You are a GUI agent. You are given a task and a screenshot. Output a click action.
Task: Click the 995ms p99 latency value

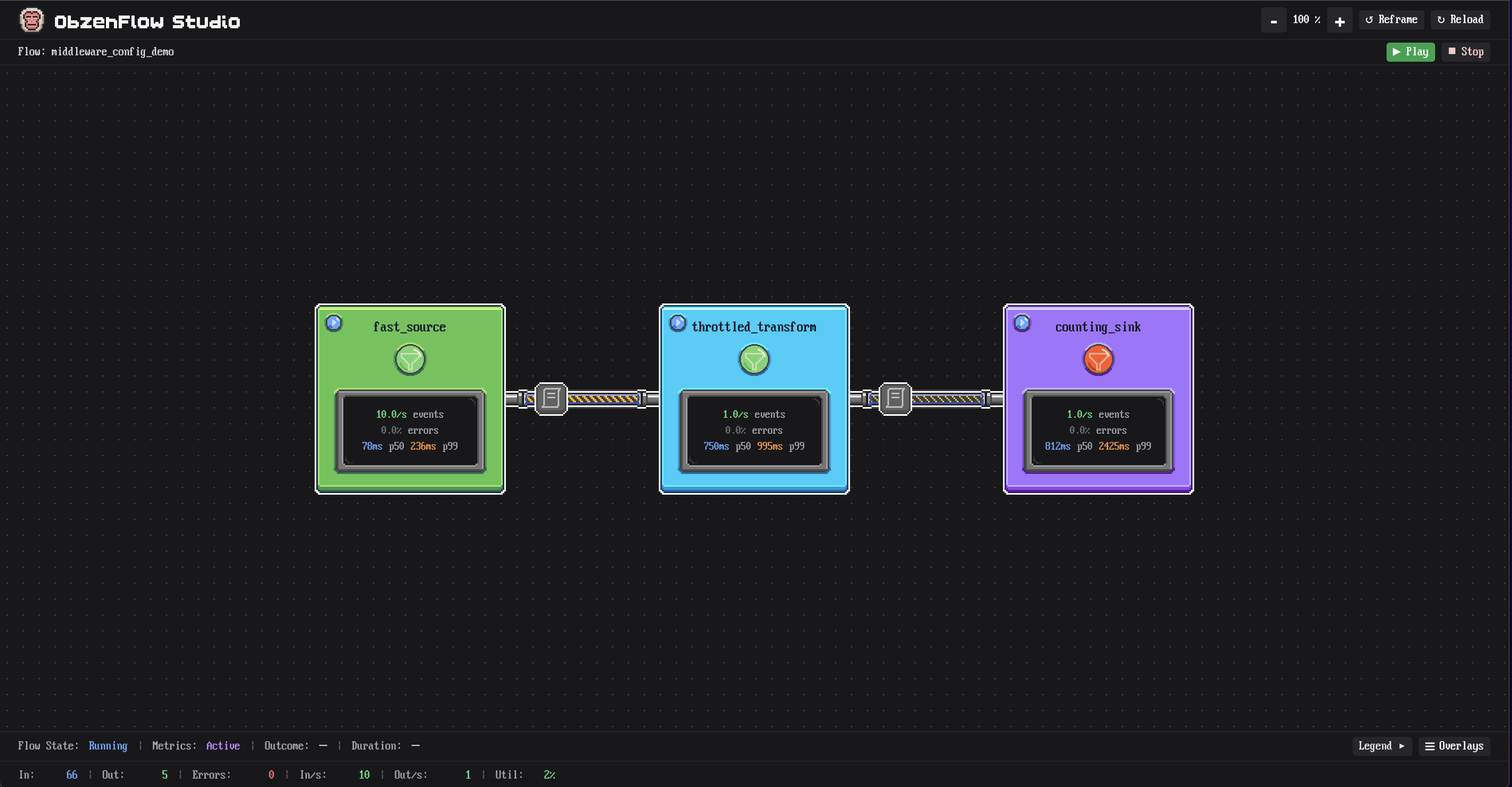[x=770, y=446]
